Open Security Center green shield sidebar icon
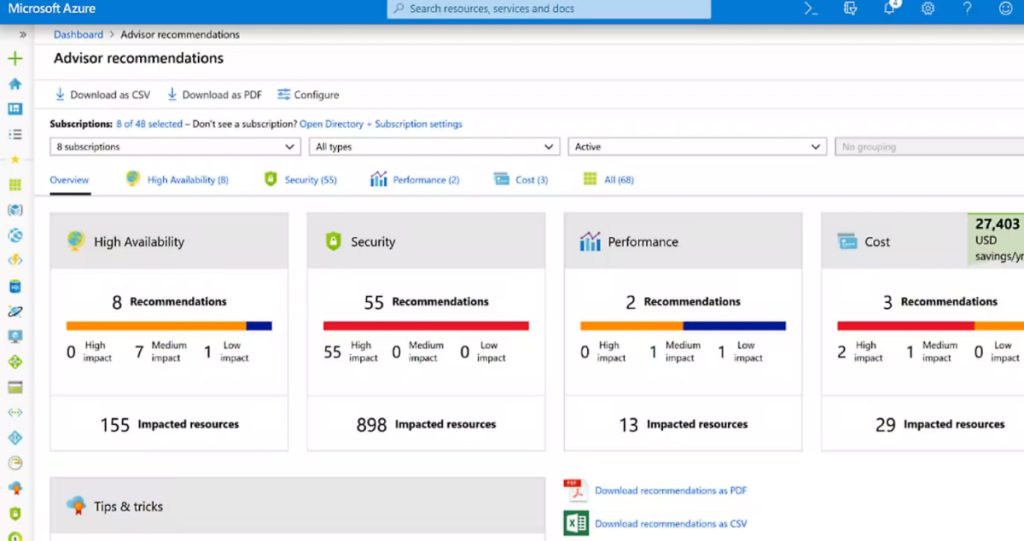Screen dimensions: 1024x541 tap(15, 514)
